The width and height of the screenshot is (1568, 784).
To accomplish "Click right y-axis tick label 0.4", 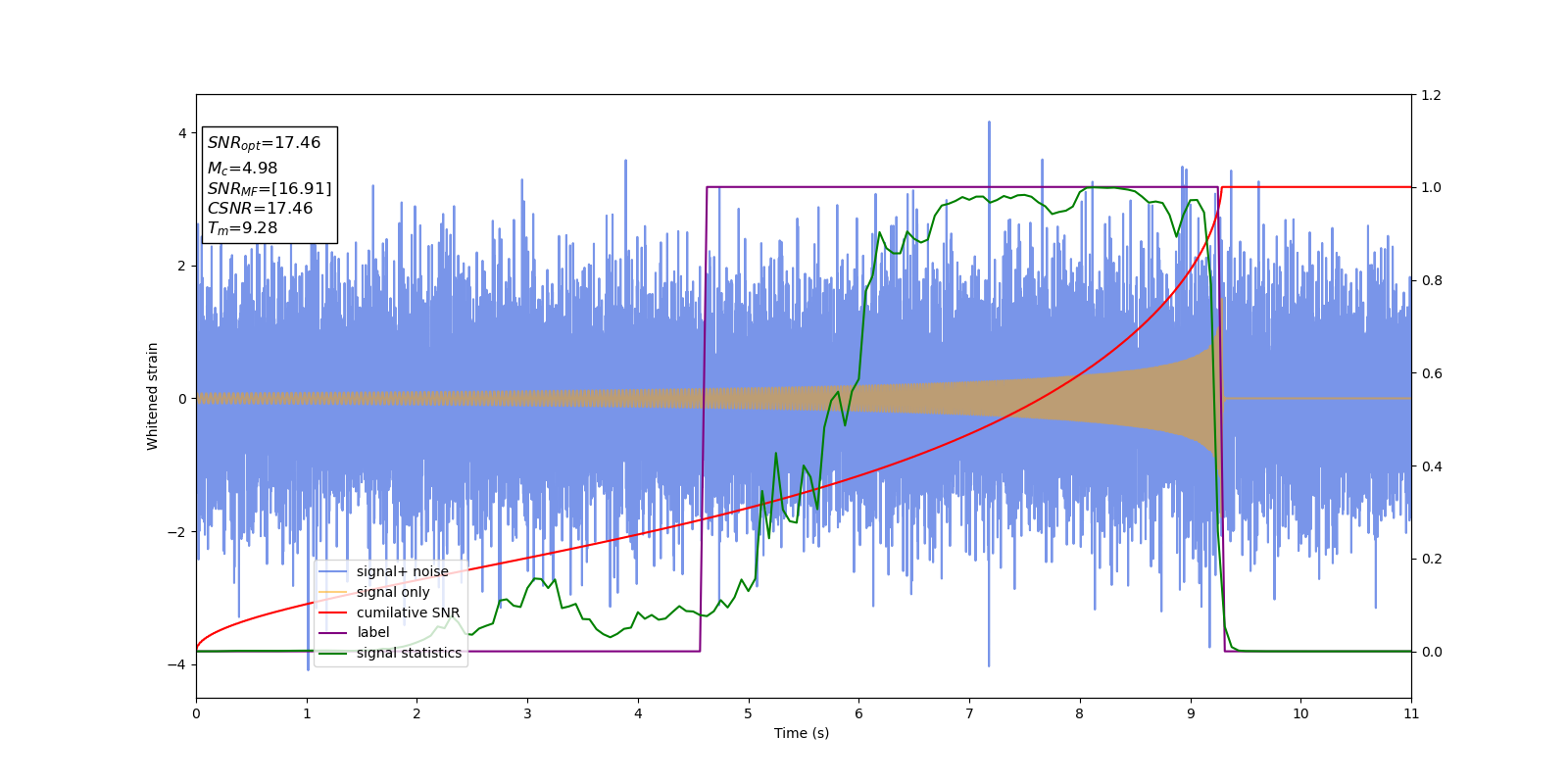I will coord(1431,466).
